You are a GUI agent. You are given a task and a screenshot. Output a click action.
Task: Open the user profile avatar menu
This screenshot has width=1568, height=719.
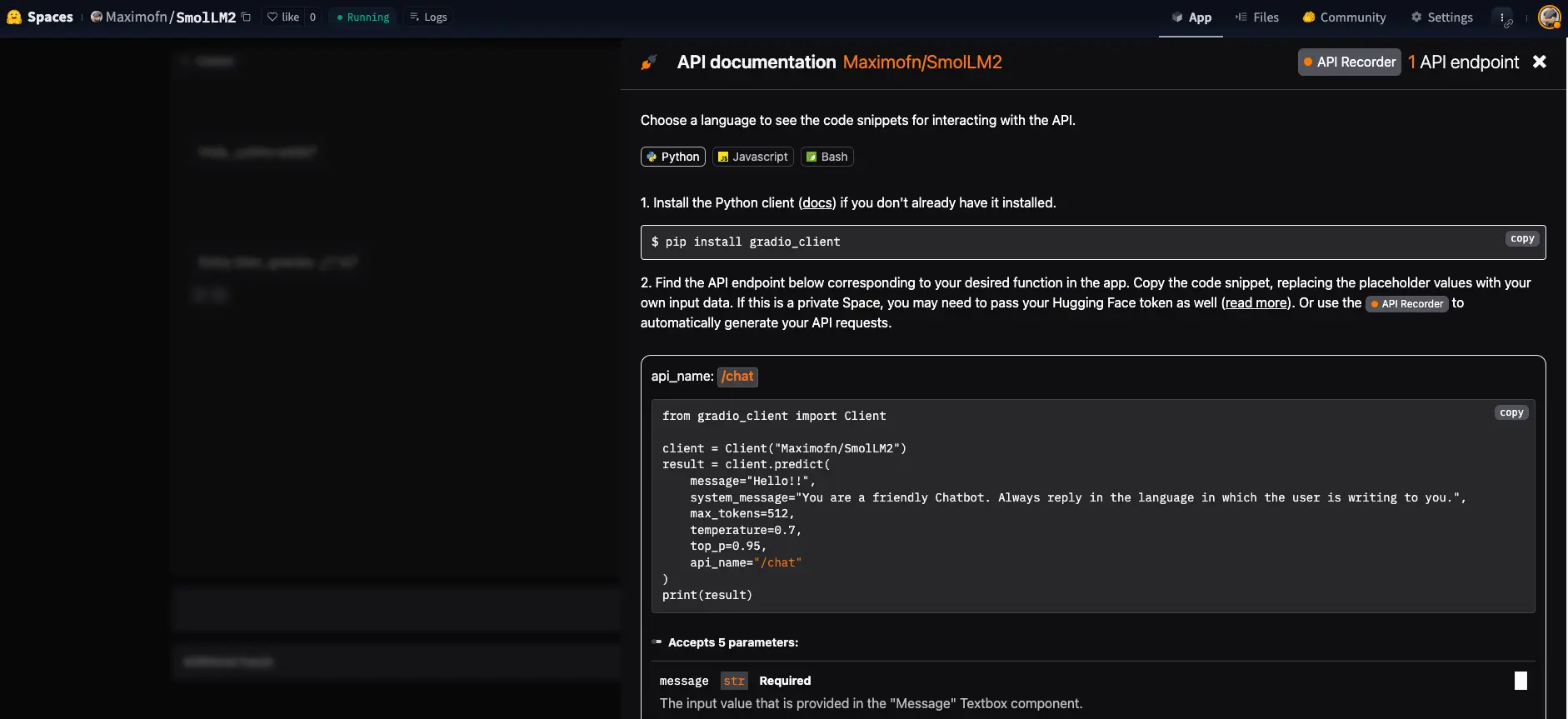(x=1550, y=17)
